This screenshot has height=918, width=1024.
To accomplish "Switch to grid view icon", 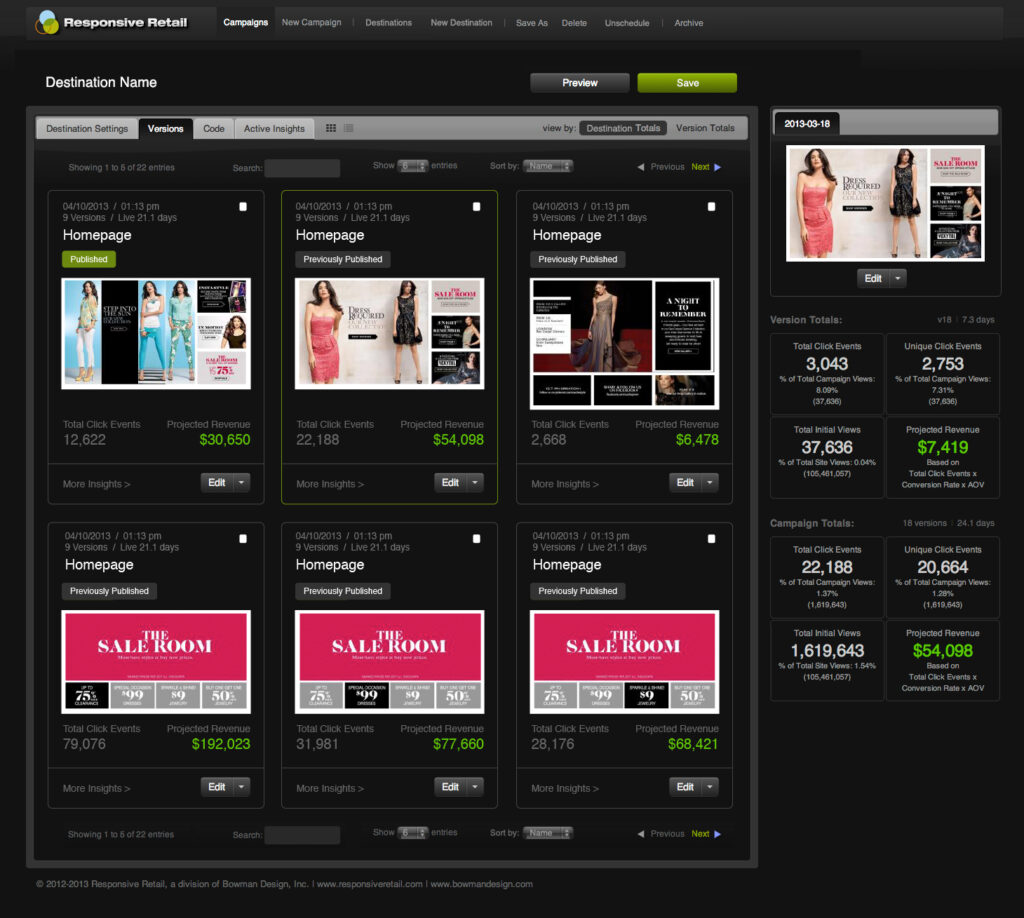I will click(331, 128).
